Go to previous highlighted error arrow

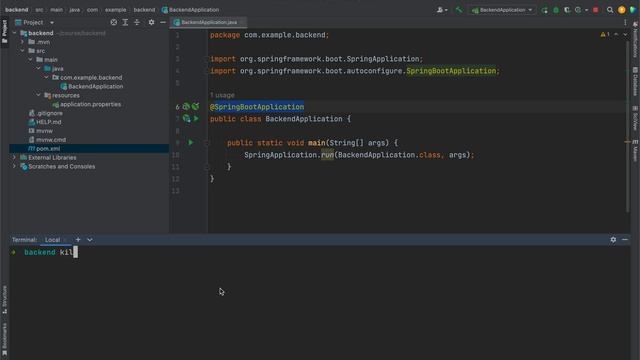[x=616, y=35]
